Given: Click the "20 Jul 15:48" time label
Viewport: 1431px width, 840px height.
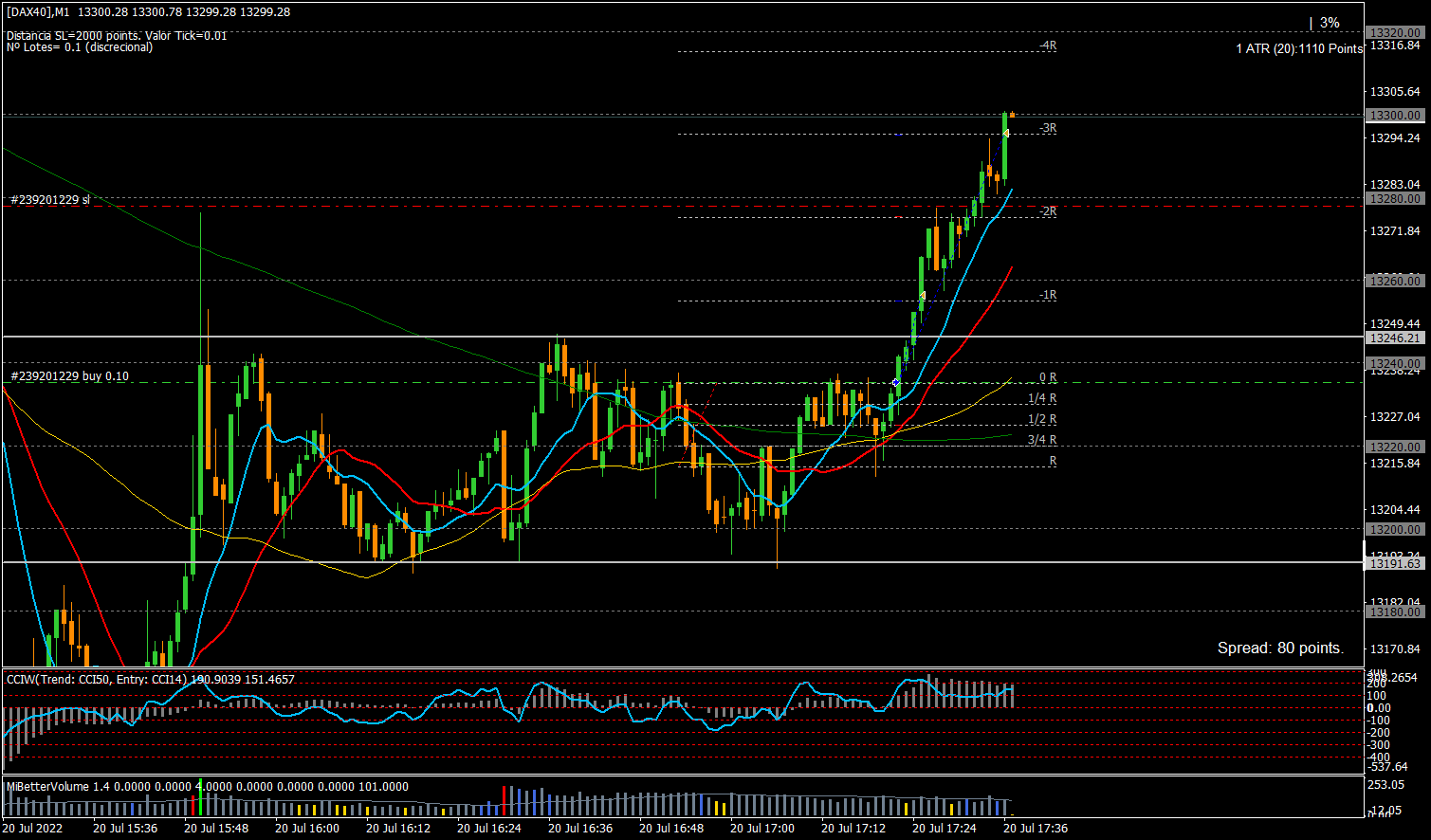Looking at the screenshot, I should point(216,829).
